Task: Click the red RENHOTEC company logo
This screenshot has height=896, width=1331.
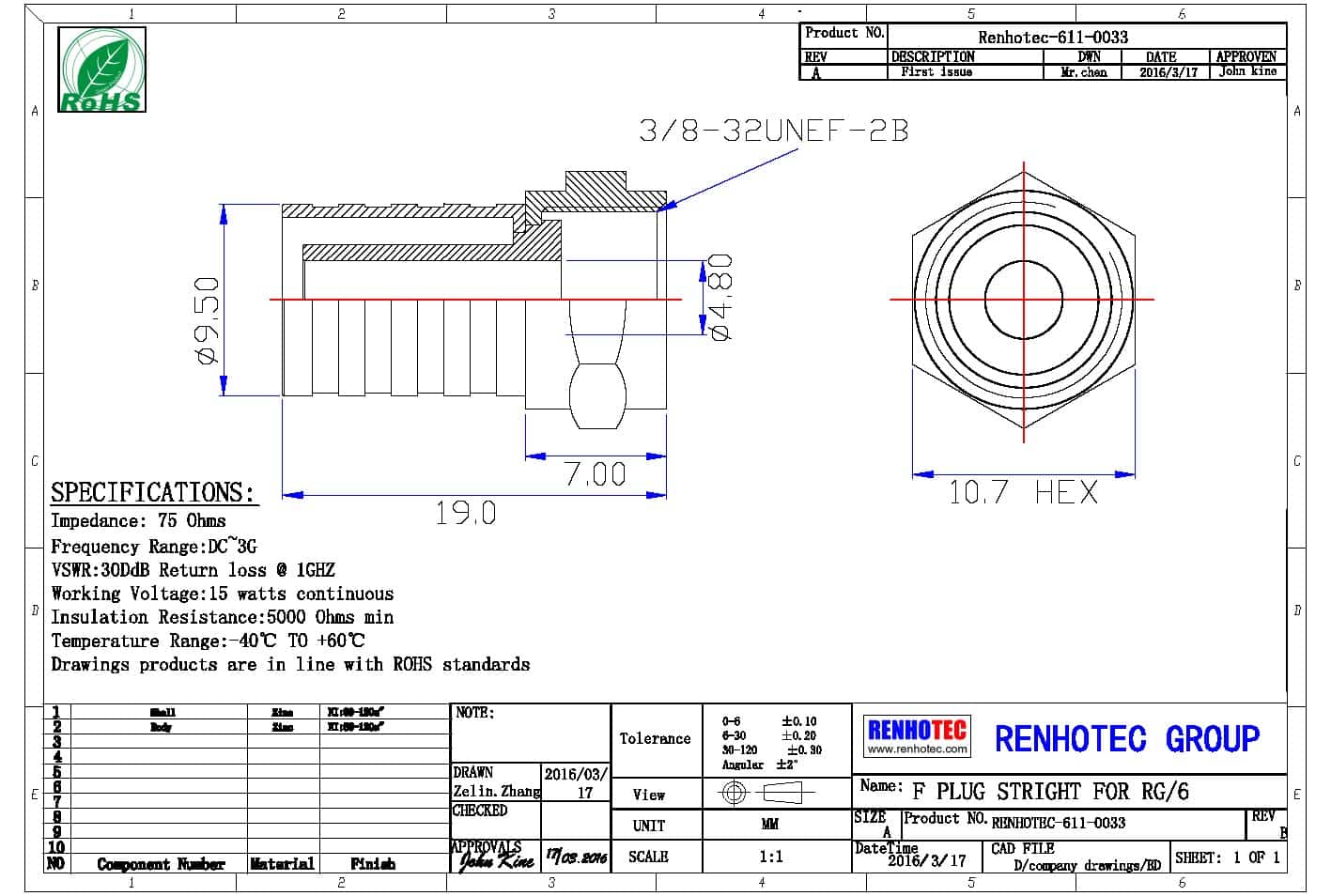Action: [916, 730]
